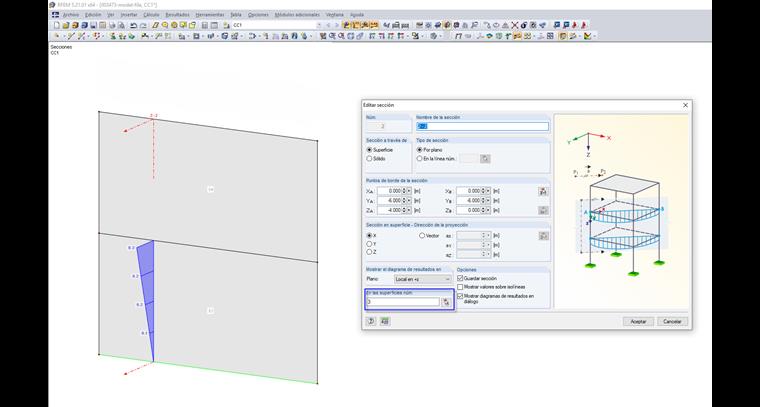The image size is (760, 407).
Task: Click the En las superficies núm field
Action: (403, 302)
